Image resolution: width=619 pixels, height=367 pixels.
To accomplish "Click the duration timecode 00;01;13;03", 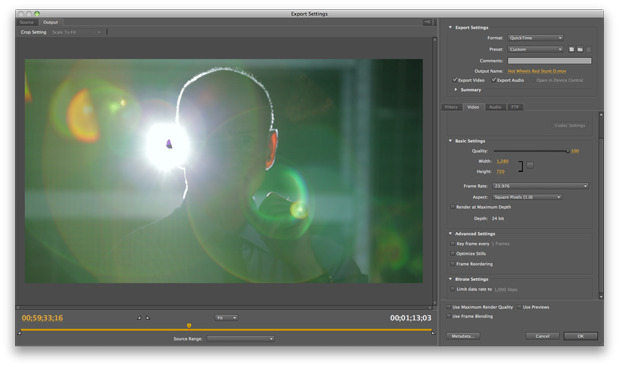I will point(411,318).
